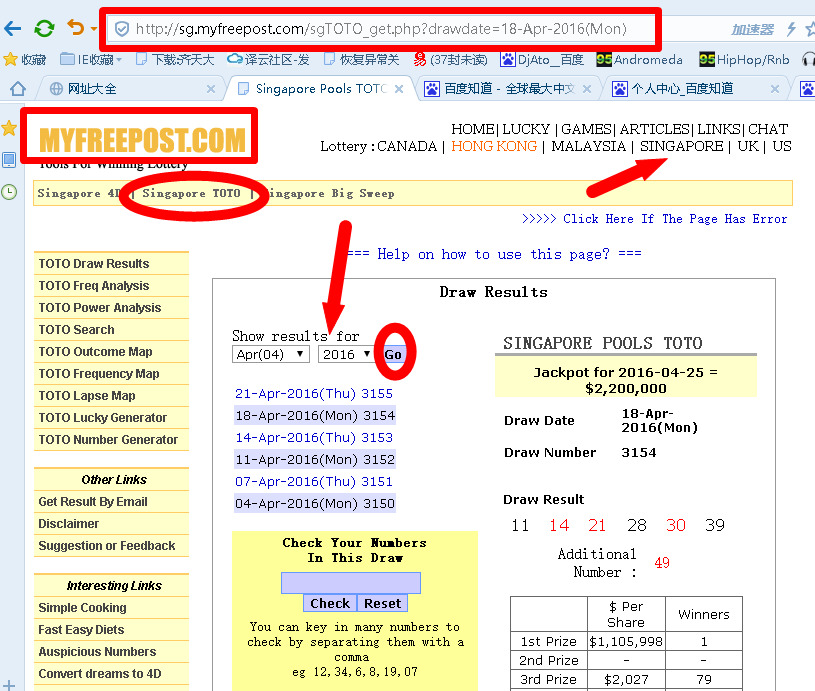The height and width of the screenshot is (691, 815).
Task: Open the CHAT navigation link
Action: [768, 129]
